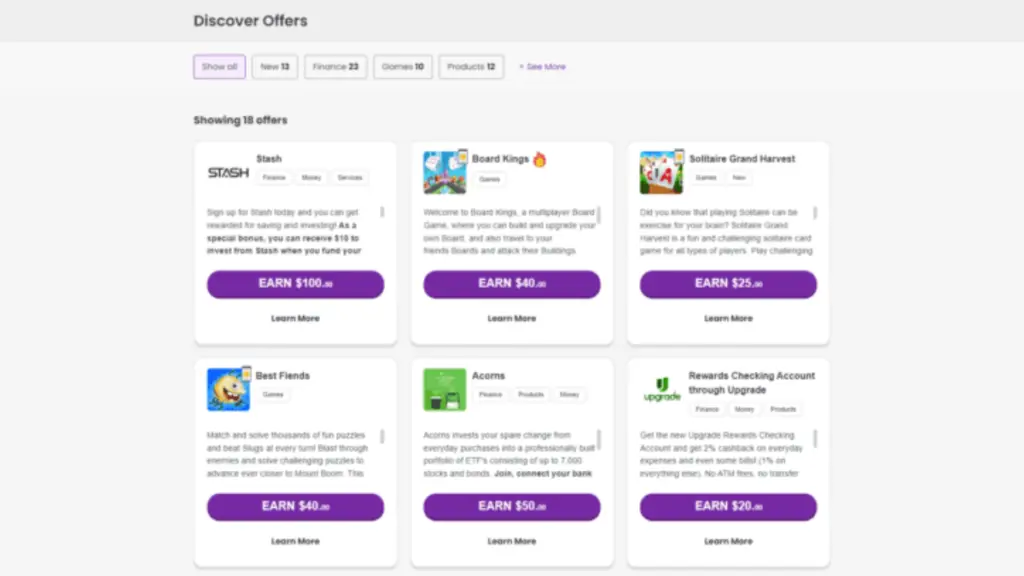1024x576 pixels.
Task: Select the Show all filter
Action: pos(219,67)
